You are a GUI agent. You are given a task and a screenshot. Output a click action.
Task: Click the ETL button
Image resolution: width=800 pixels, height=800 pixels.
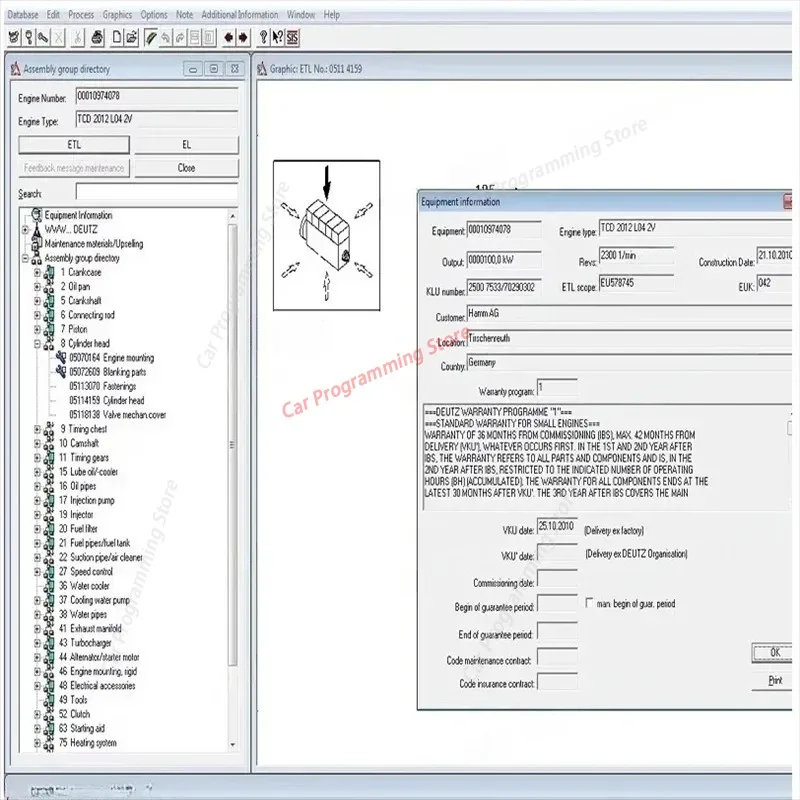click(x=74, y=144)
